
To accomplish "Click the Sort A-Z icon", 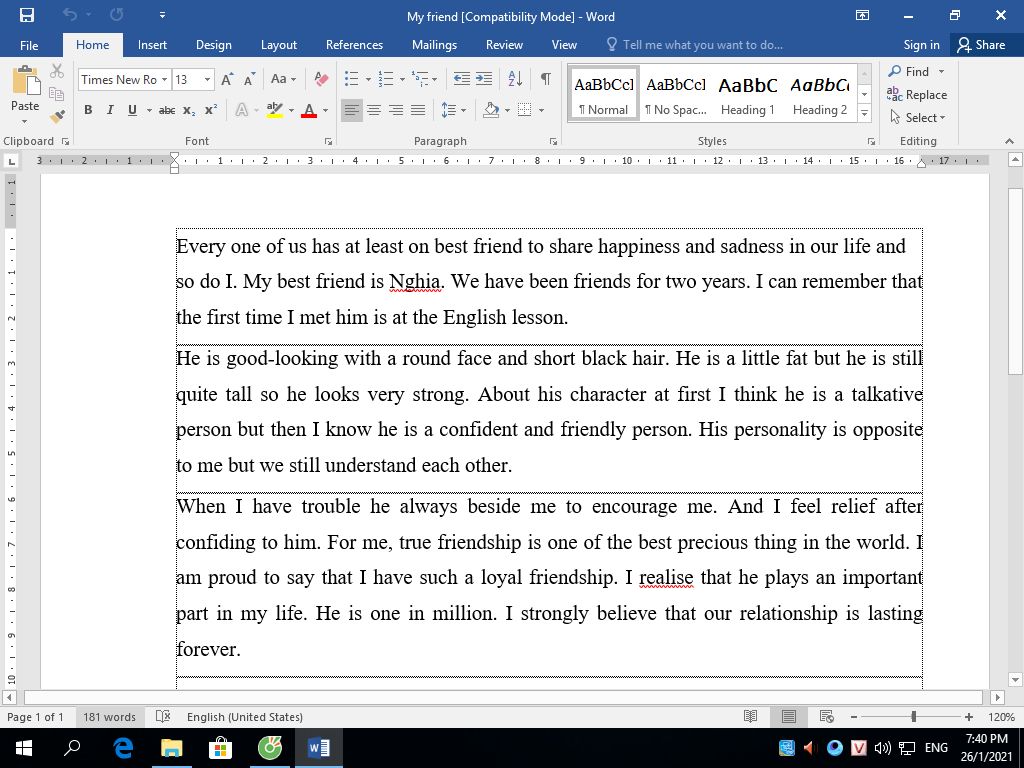I will click(x=515, y=79).
